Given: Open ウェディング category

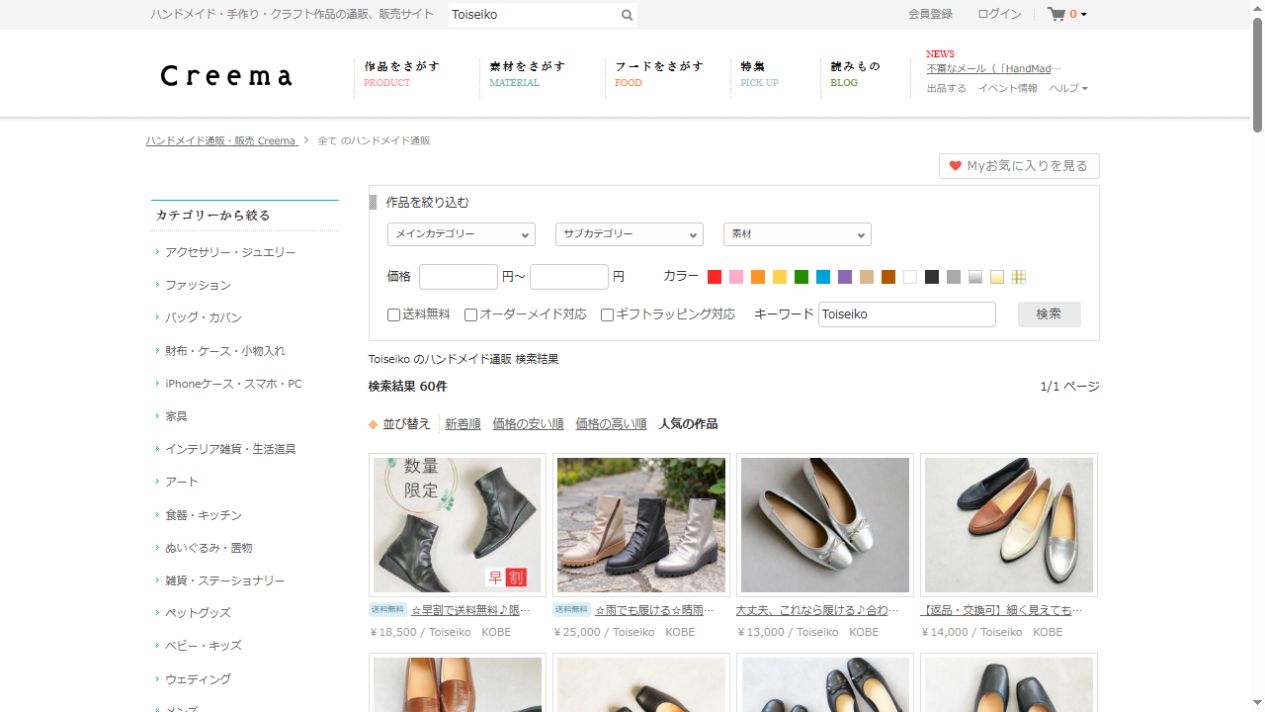Looking at the screenshot, I should tap(198, 679).
